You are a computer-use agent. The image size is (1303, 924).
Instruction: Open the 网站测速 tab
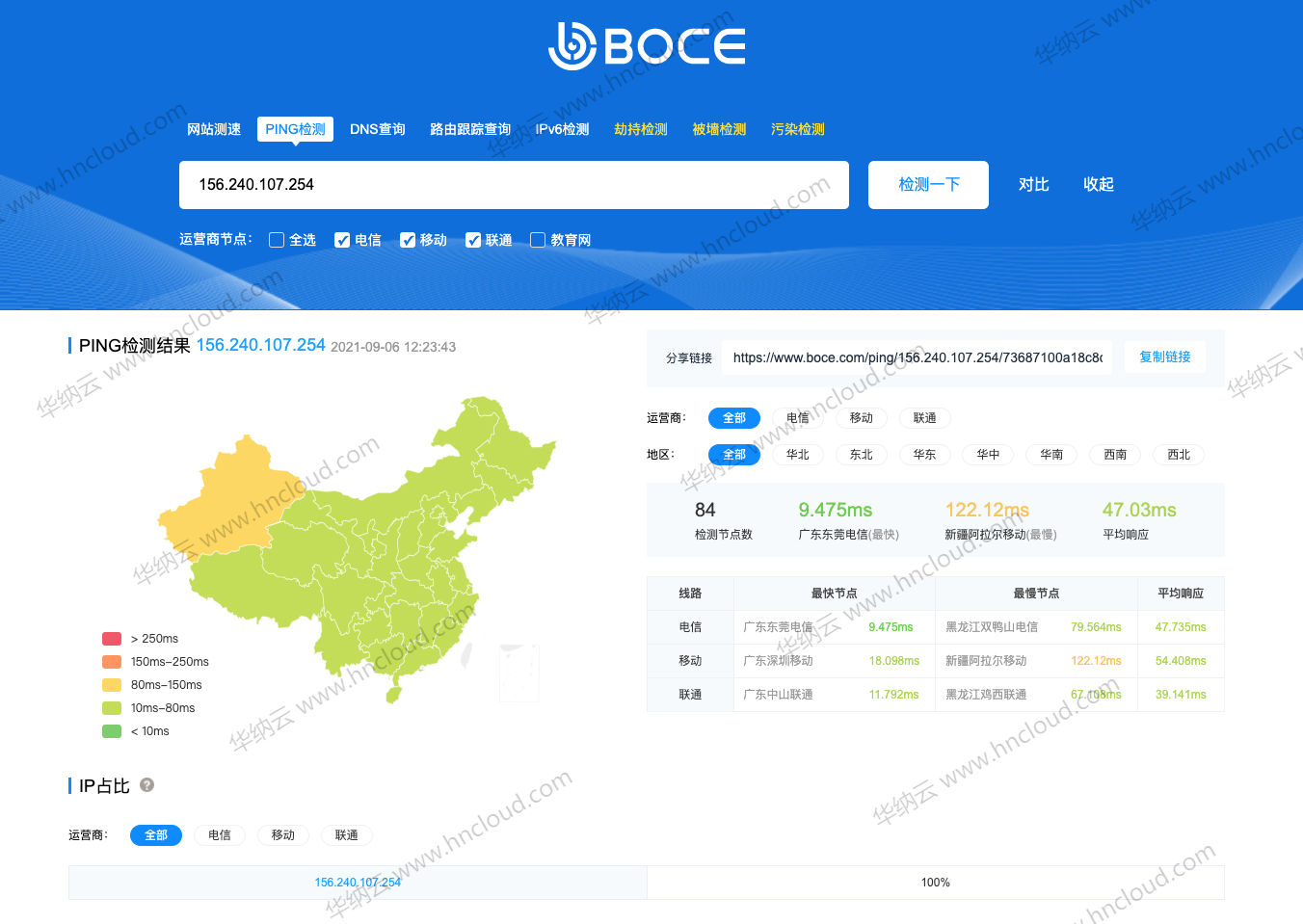point(214,129)
